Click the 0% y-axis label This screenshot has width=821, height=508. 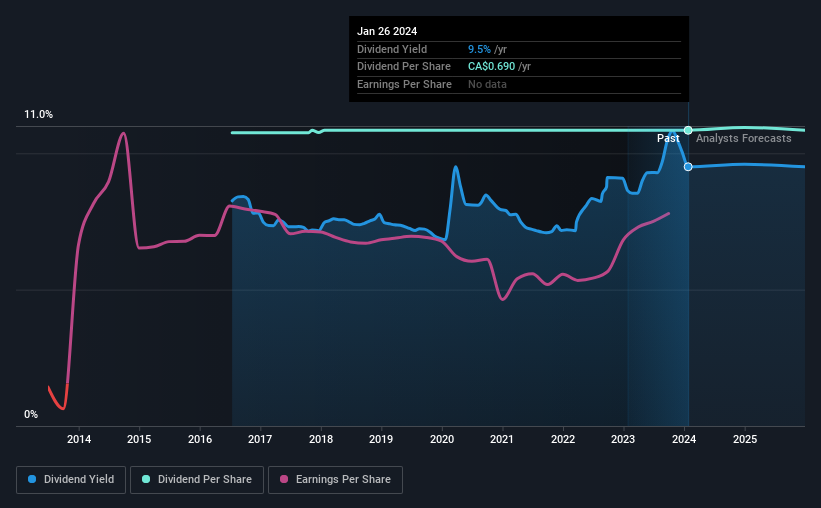(x=31, y=414)
